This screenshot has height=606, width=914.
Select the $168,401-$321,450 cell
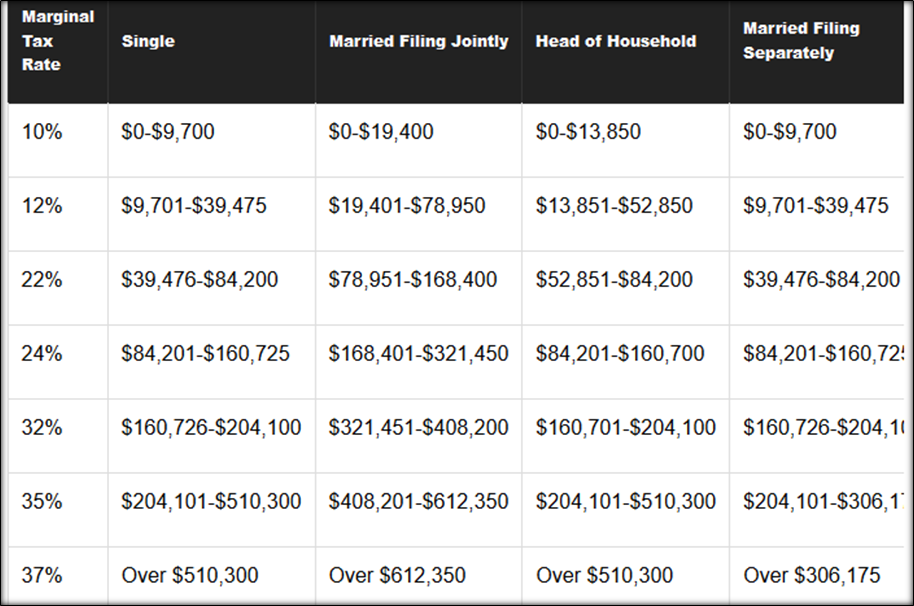point(418,354)
